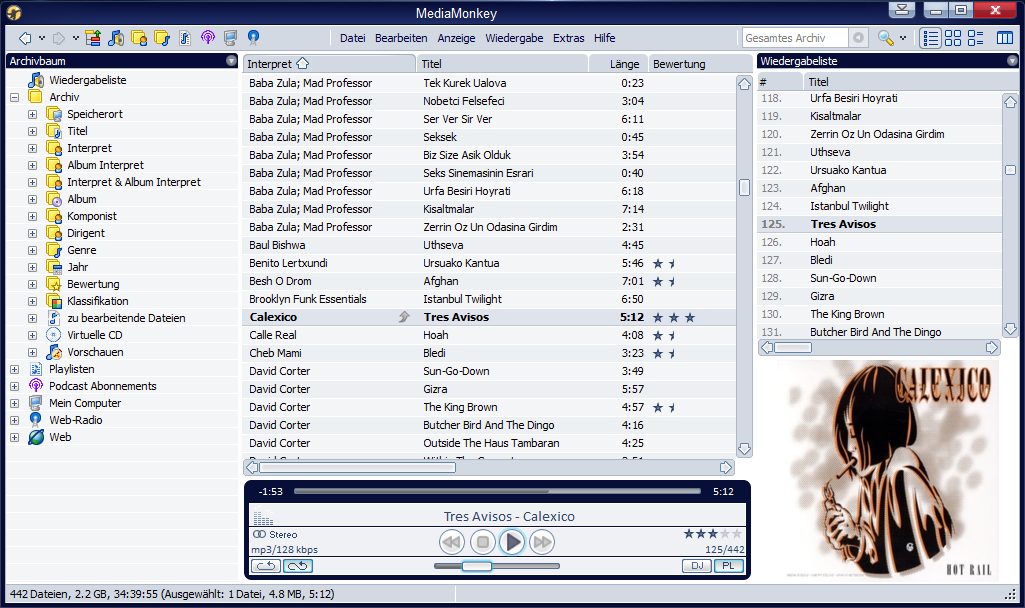This screenshot has width=1025, height=608.
Task: Click the Gesamtes Archiv search field
Action: [795, 38]
